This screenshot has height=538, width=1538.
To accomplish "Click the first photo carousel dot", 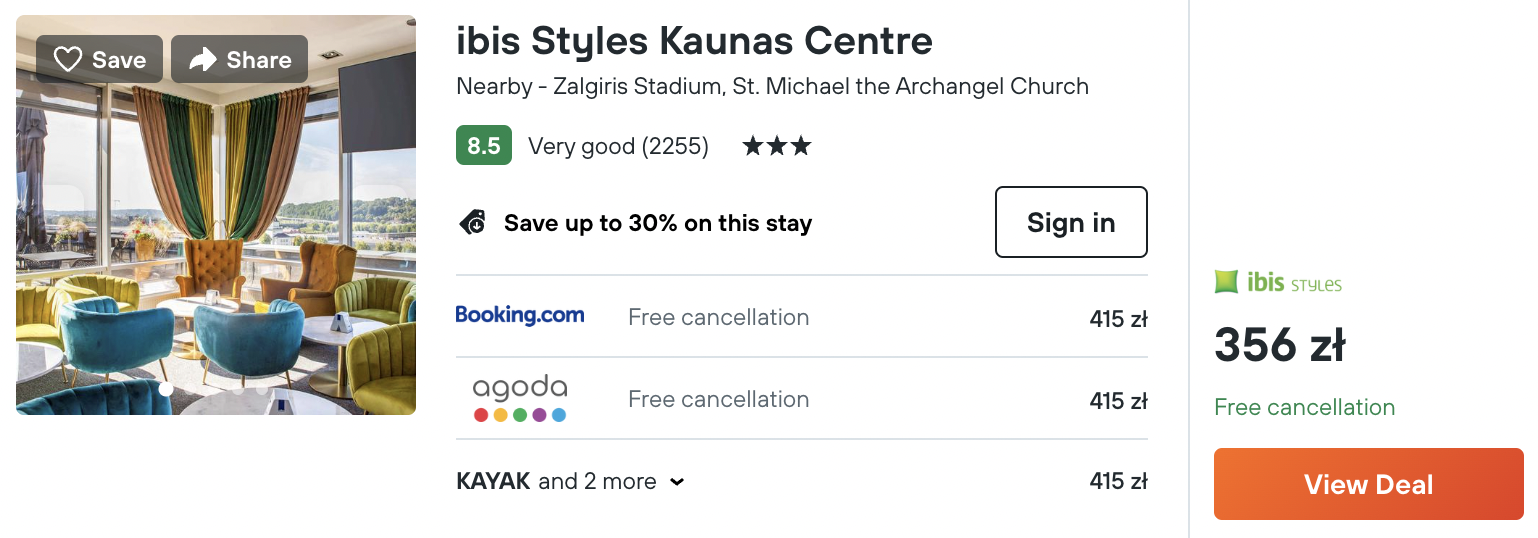I will coord(166,390).
